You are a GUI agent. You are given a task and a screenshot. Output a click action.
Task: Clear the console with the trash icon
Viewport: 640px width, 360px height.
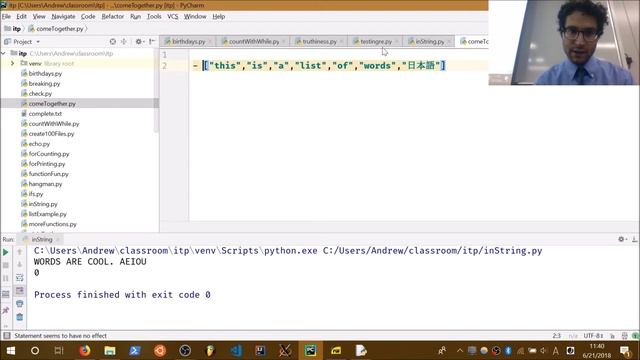pyautogui.click(x=20, y=317)
